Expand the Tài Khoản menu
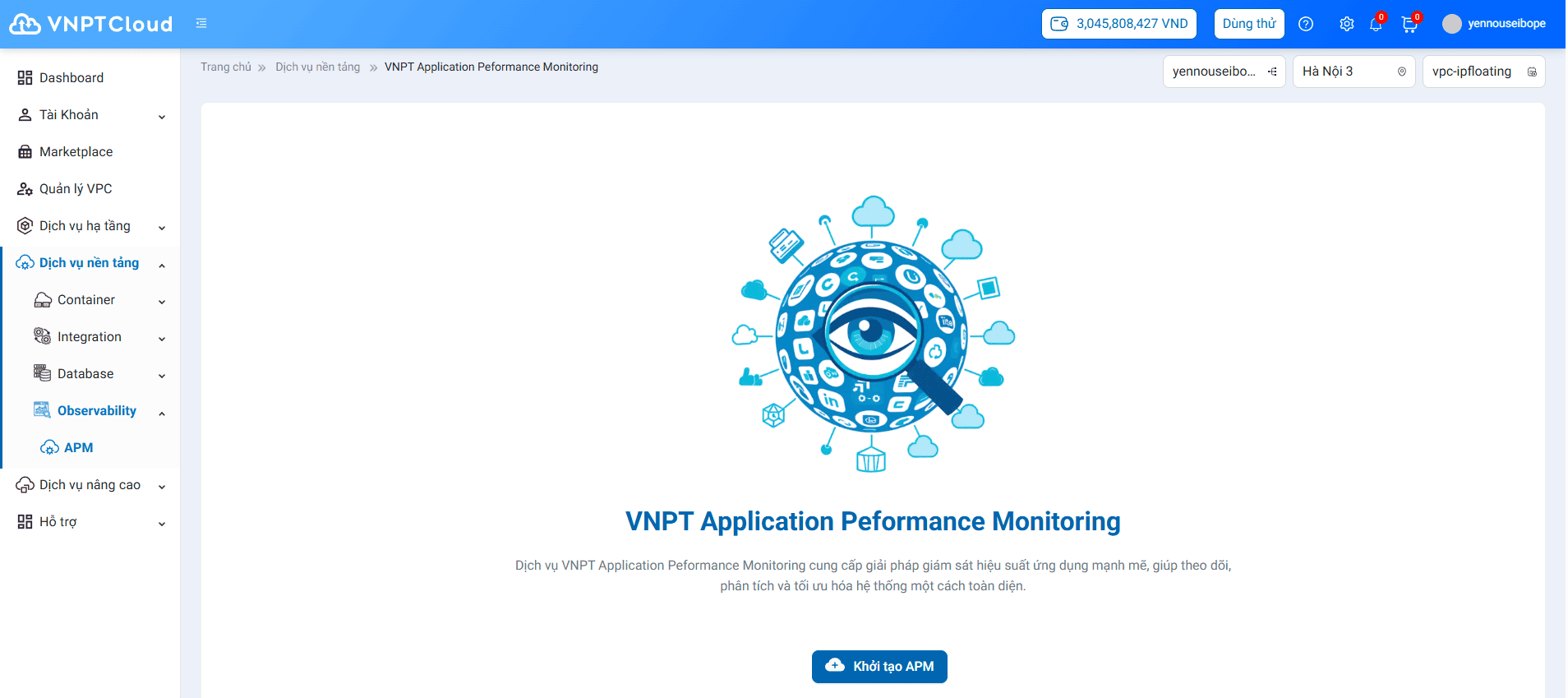This screenshot has height=698, width=1568. coord(90,115)
